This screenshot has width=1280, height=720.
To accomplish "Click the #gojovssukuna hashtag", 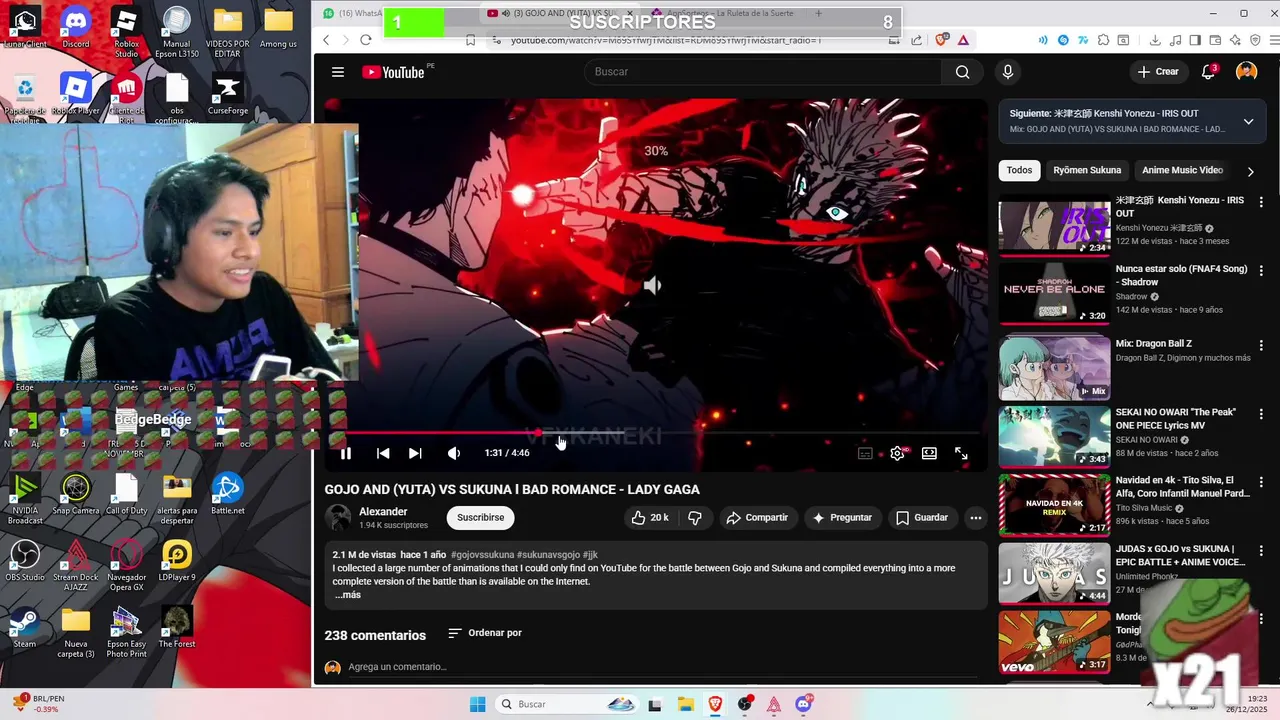I will click(482, 555).
